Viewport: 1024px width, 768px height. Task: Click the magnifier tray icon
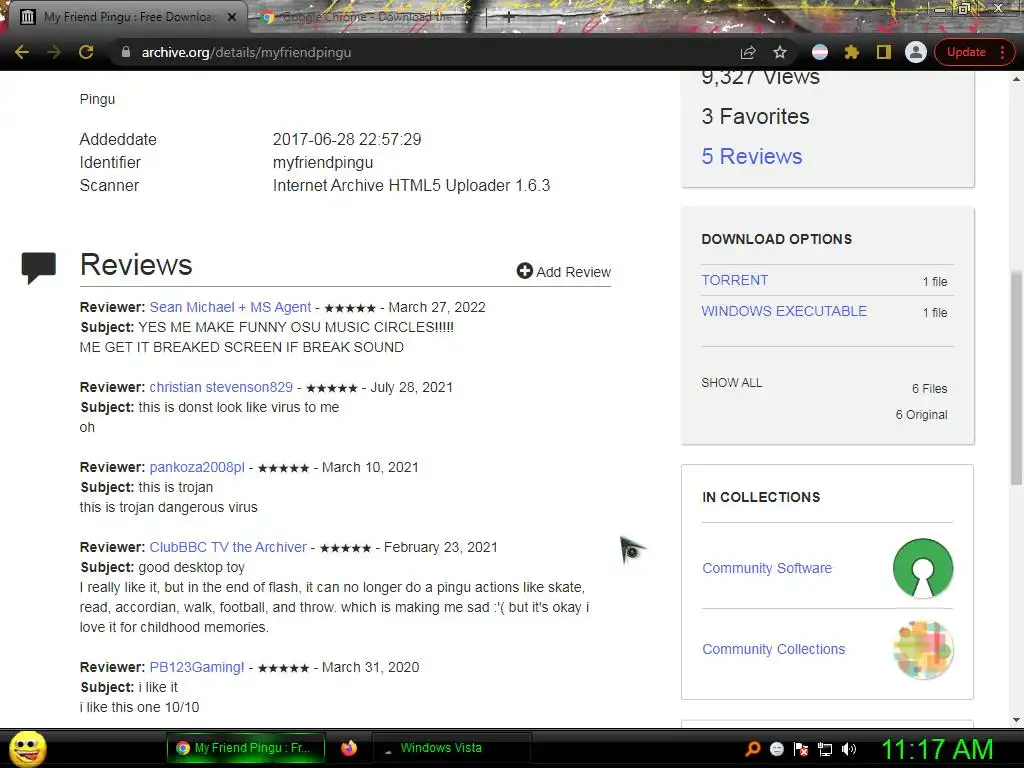click(753, 748)
